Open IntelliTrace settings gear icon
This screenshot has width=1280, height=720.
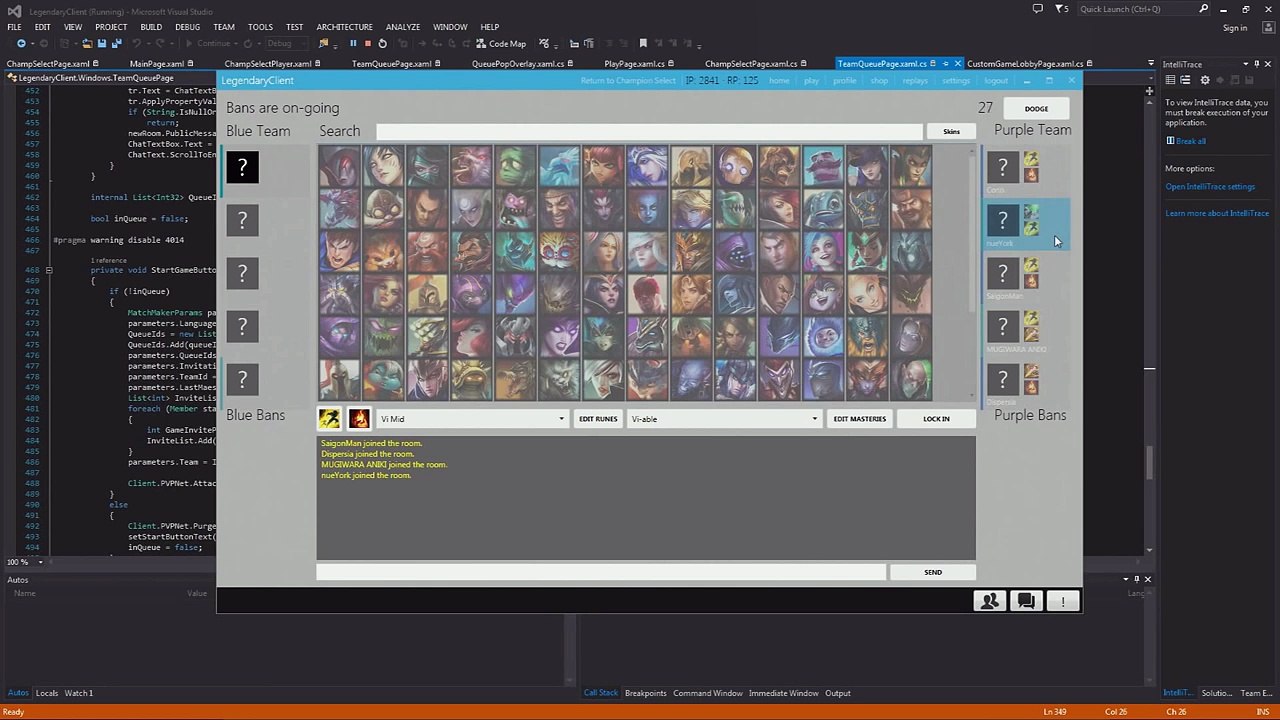[1205, 80]
